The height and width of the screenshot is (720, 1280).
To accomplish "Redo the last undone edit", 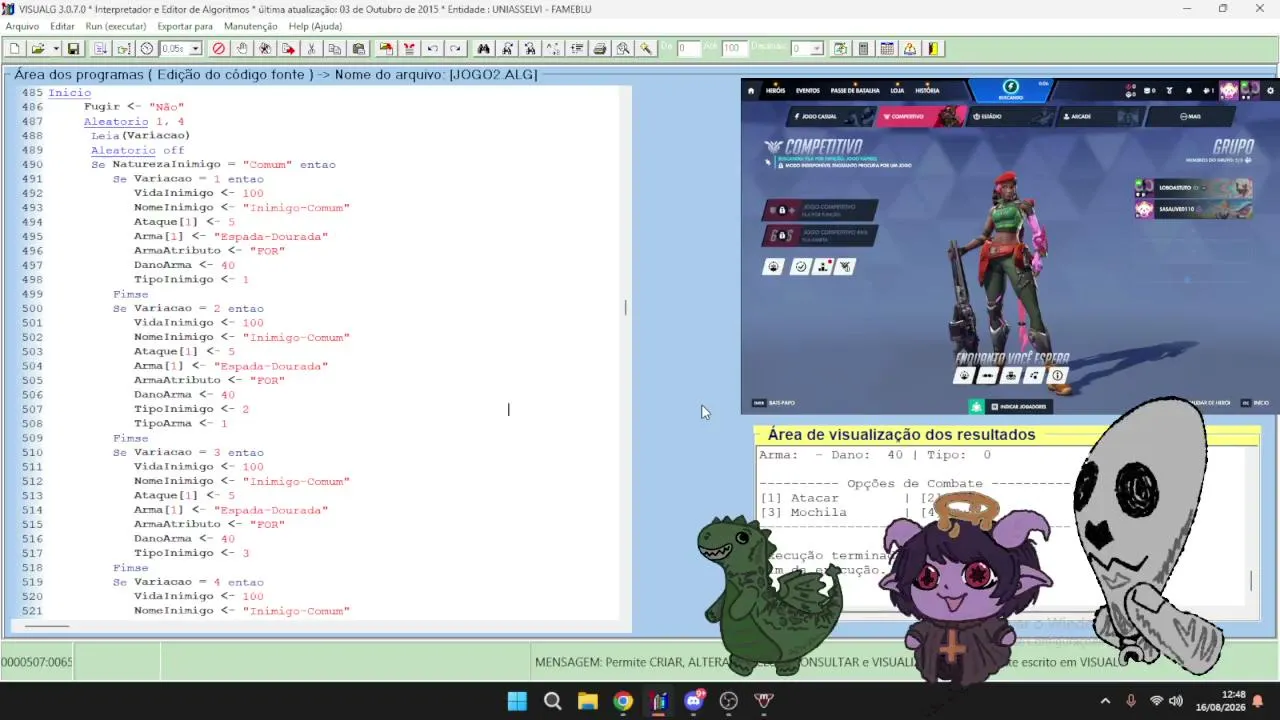I will [x=455, y=48].
